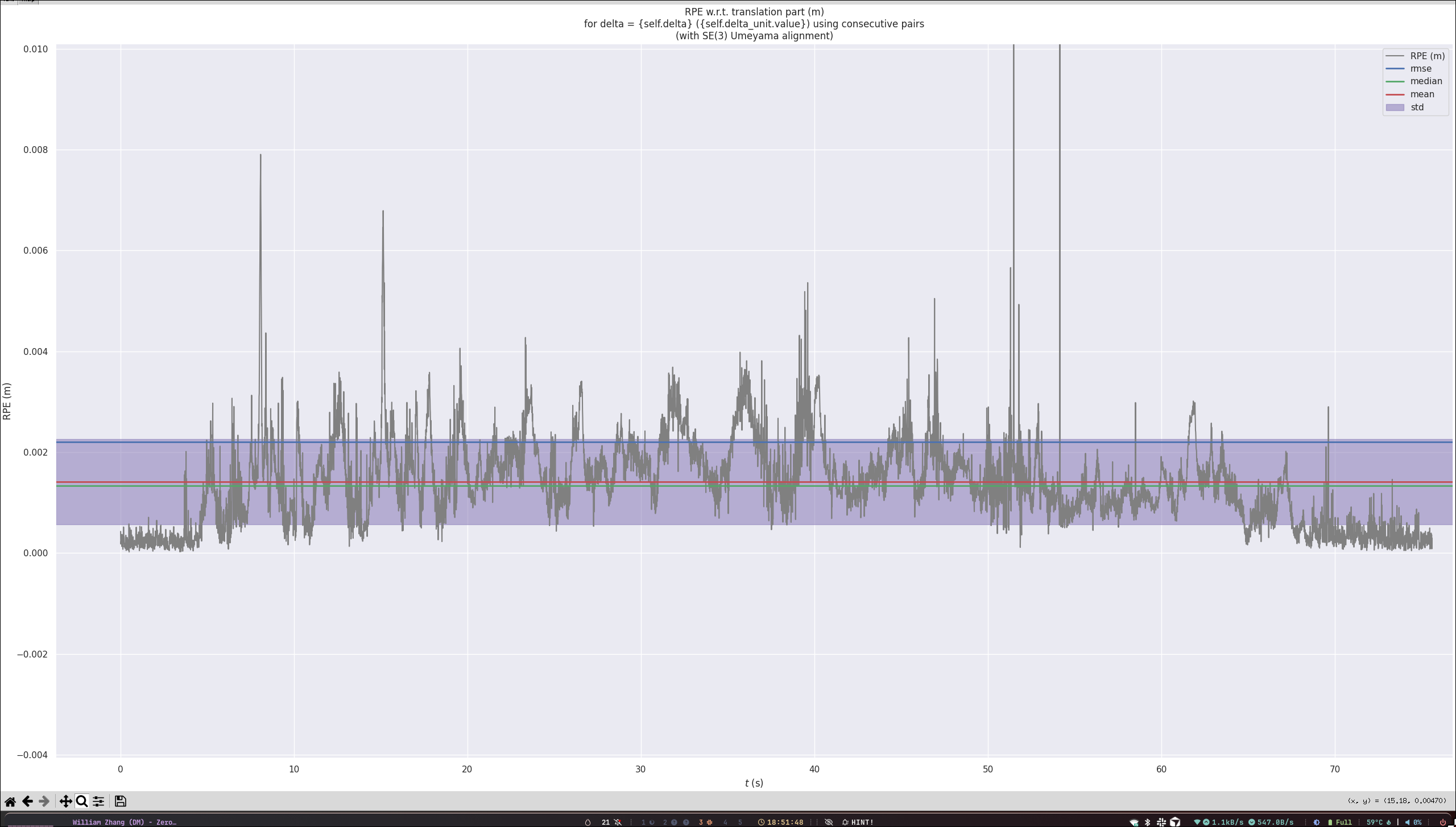Reset the plot view with Home icon
1456x827 pixels.
coord(10,801)
